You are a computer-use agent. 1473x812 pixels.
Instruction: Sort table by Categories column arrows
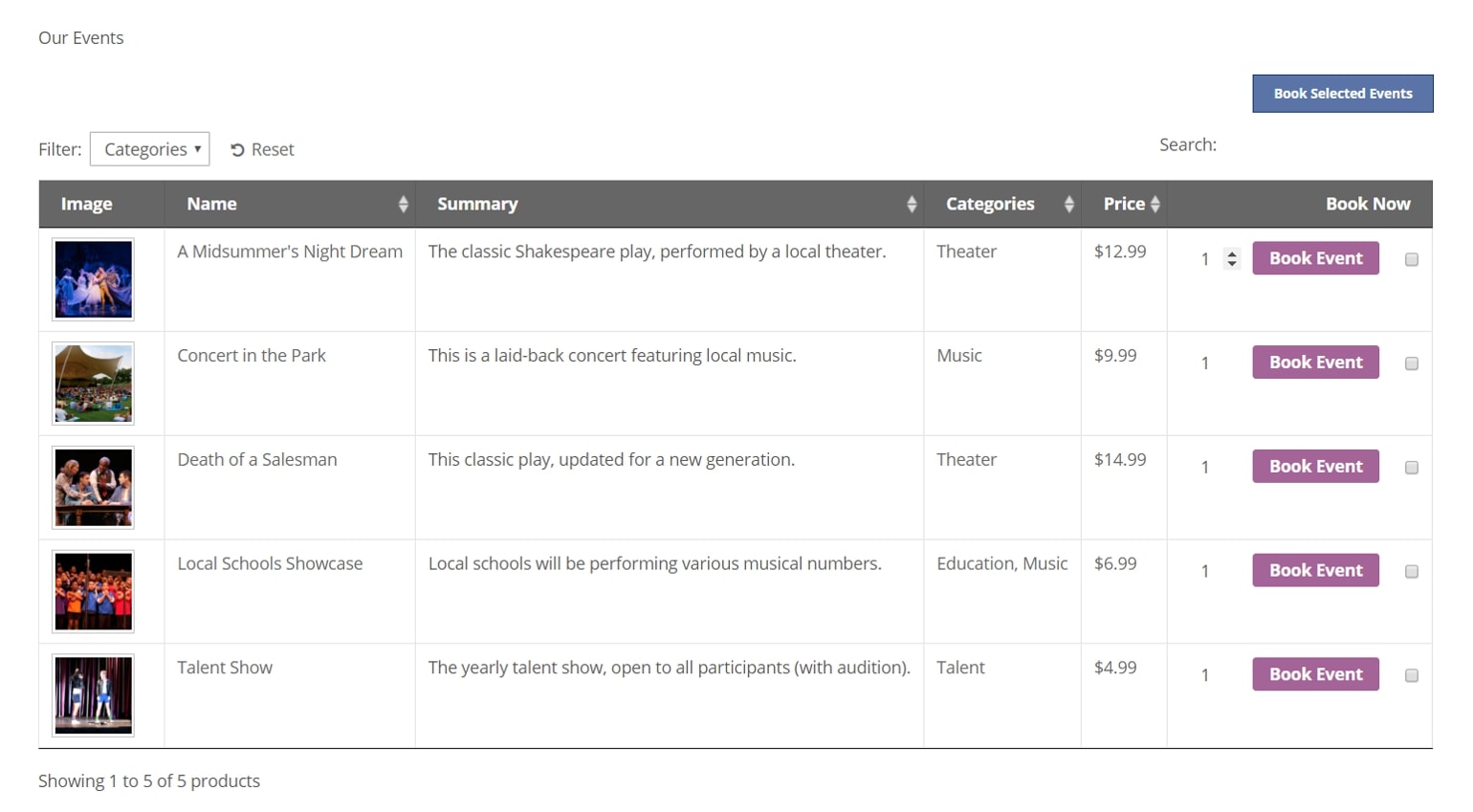(1068, 204)
